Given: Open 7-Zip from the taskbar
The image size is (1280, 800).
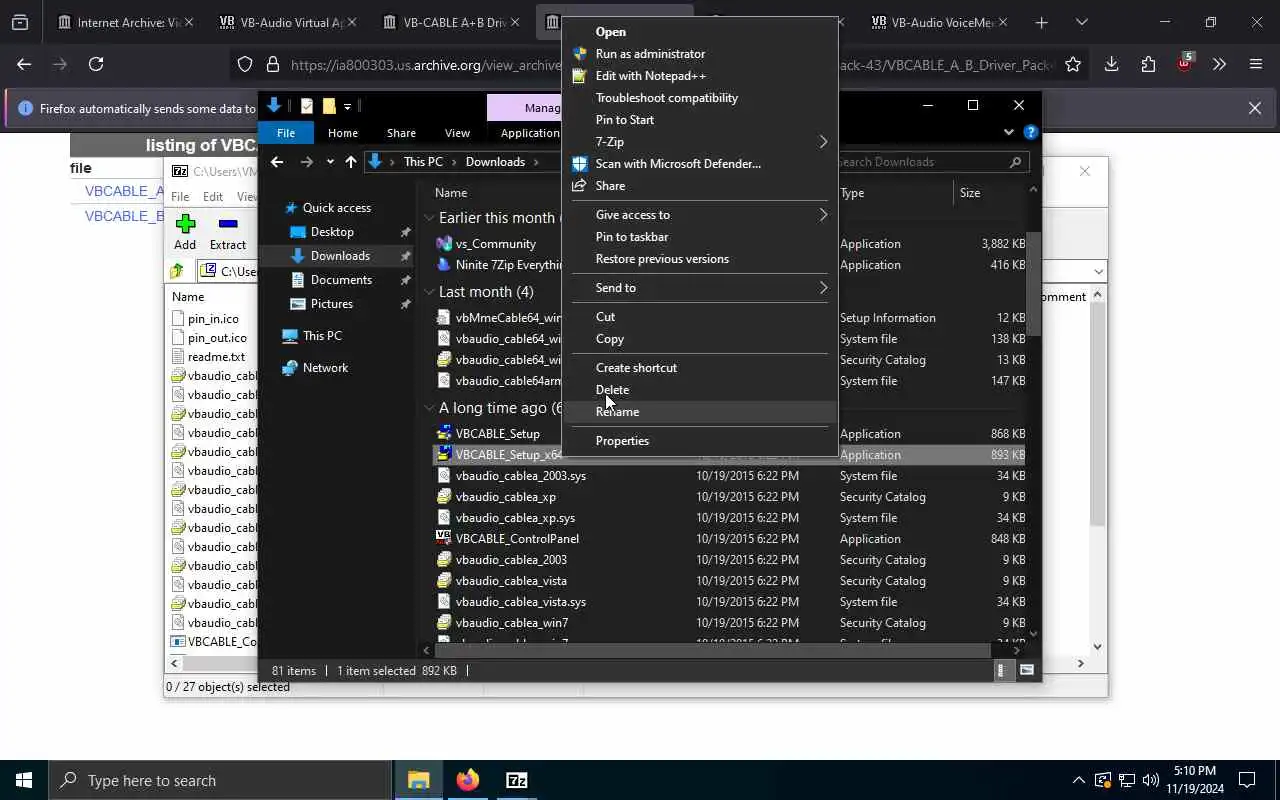Looking at the screenshot, I should coord(516,780).
